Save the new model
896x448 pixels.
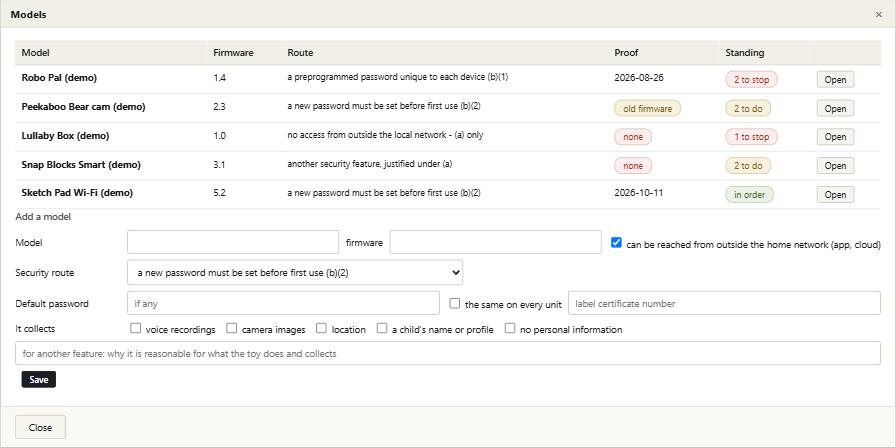(39, 379)
